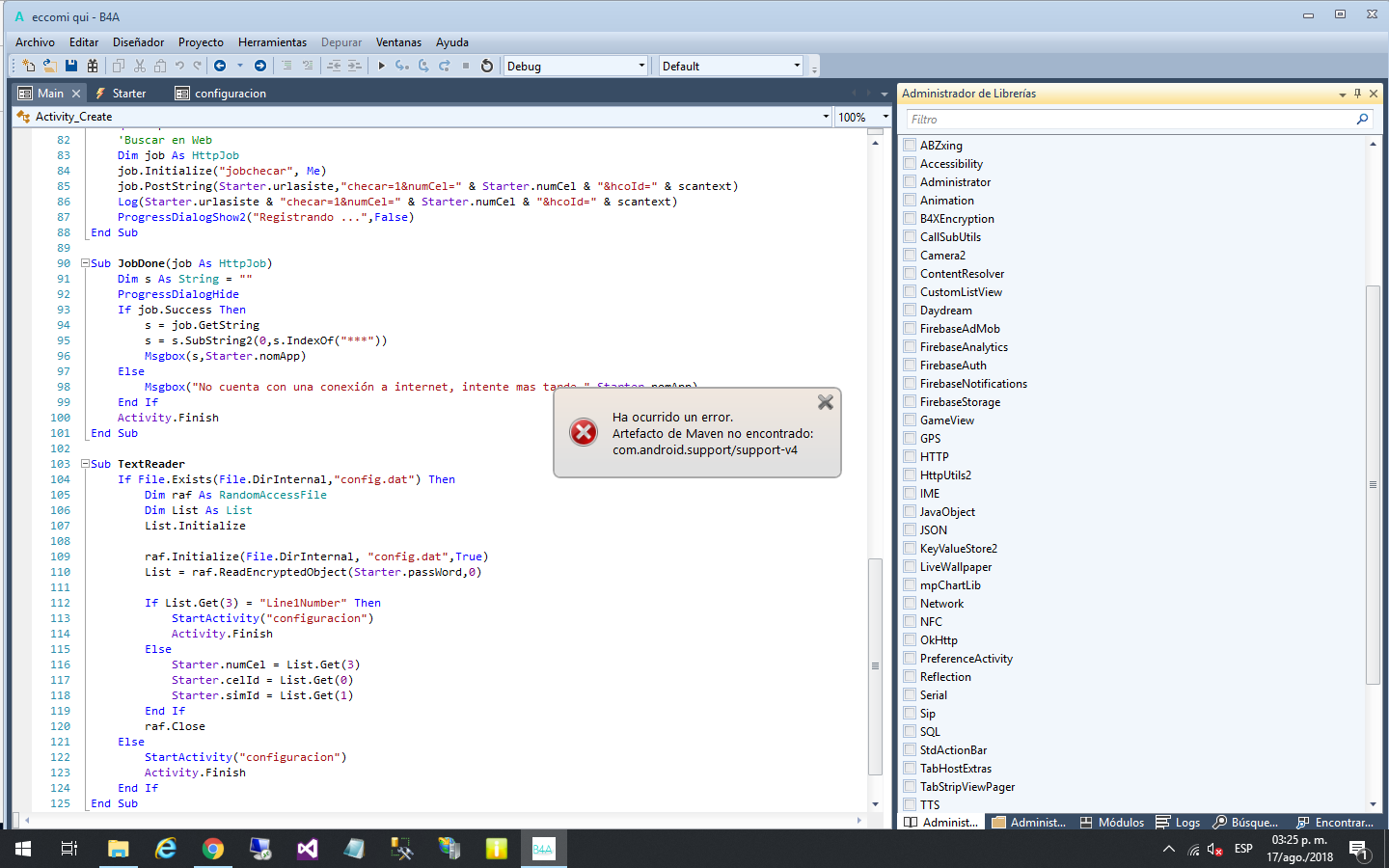Image resolution: width=1389 pixels, height=868 pixels.
Task: Pin the Administrador de Librerías panel
Action: click(x=1357, y=94)
